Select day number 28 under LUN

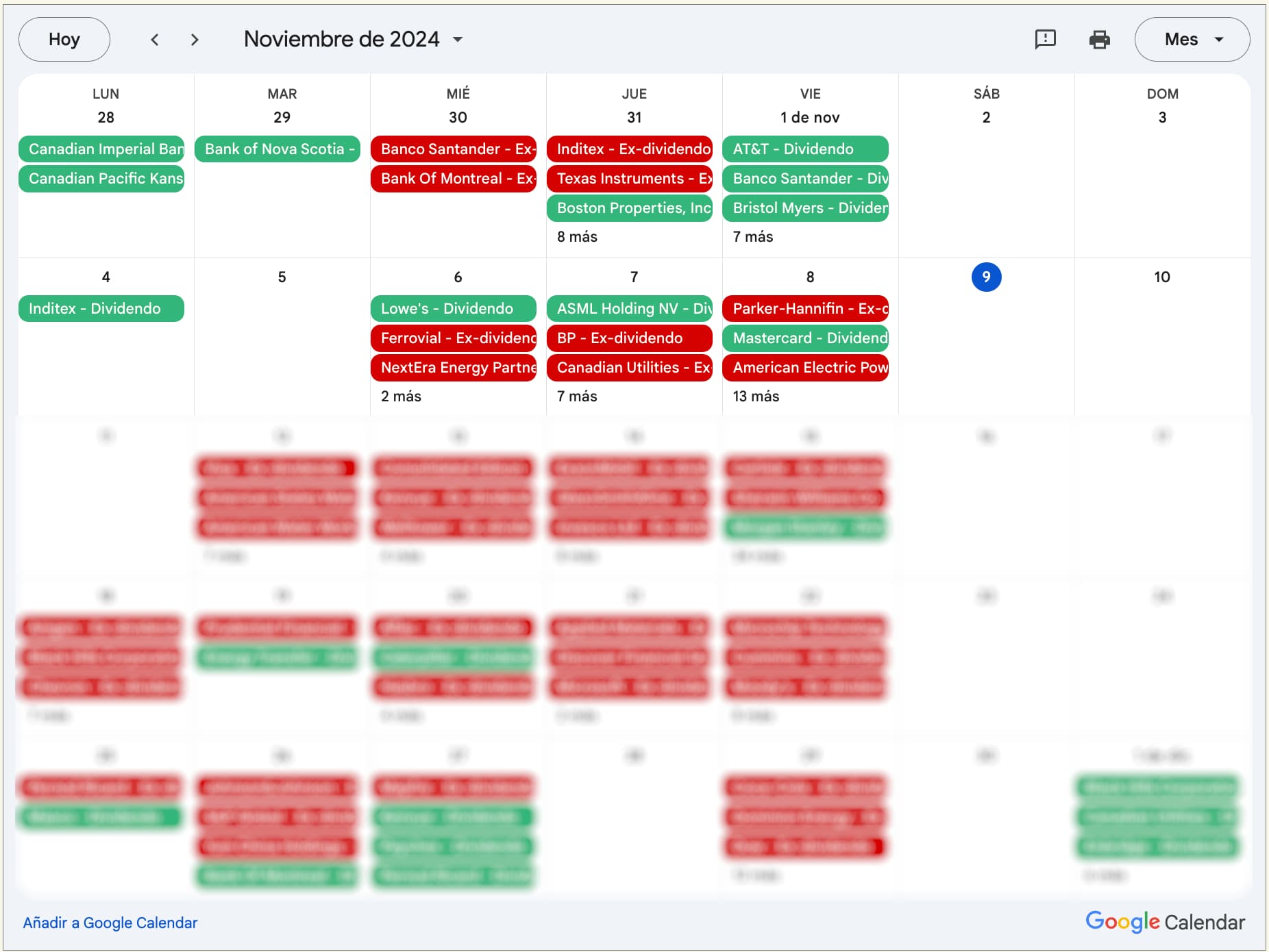click(106, 117)
